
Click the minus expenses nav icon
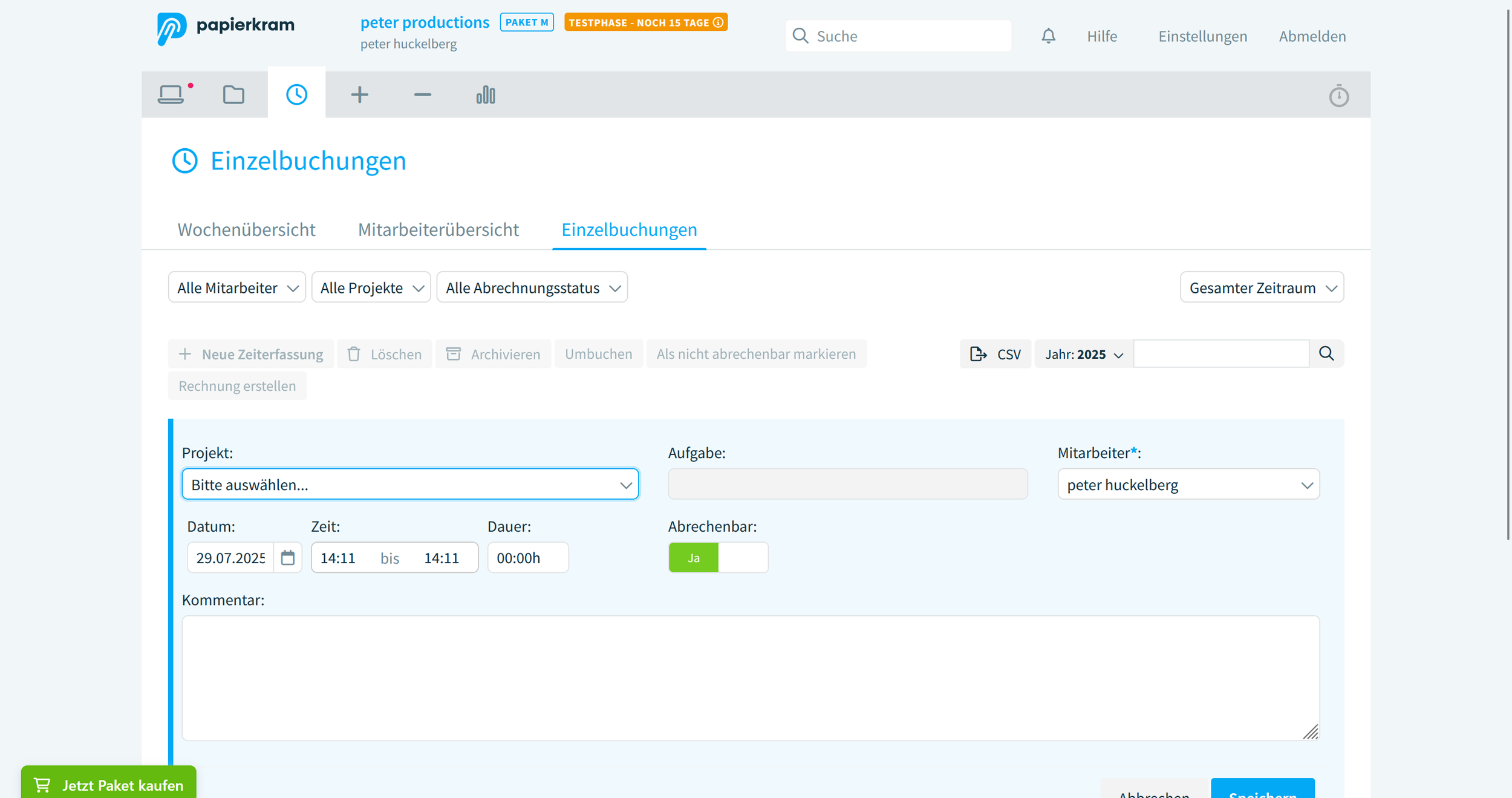[422, 95]
